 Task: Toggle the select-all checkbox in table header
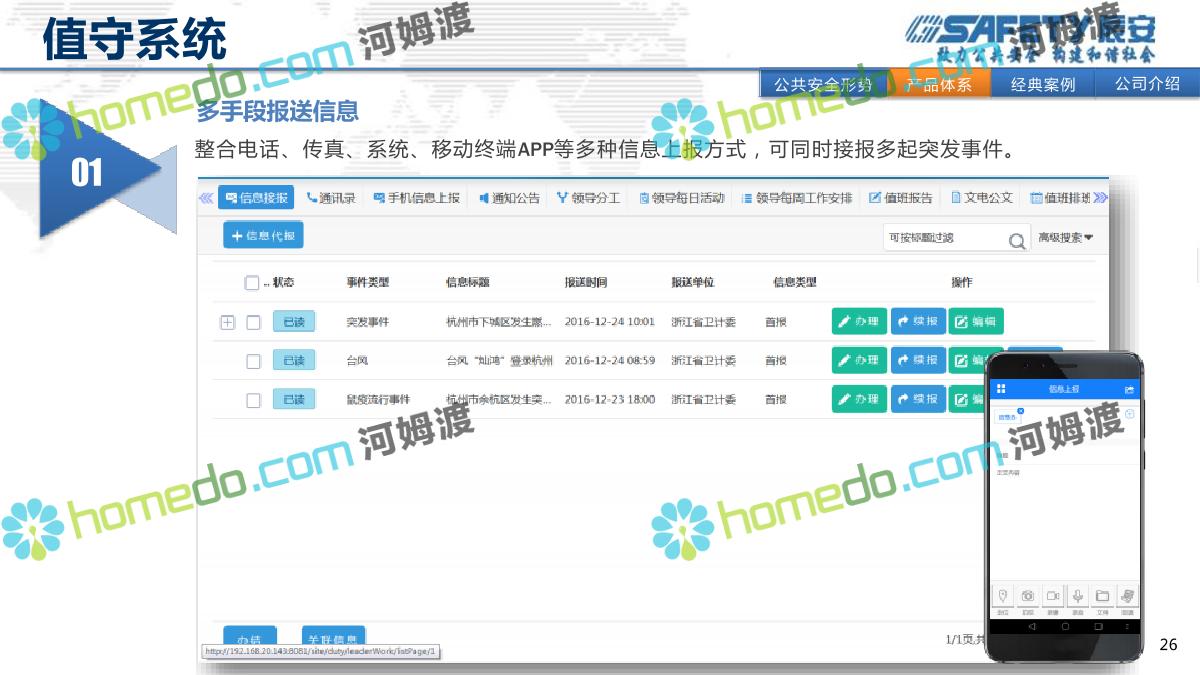point(252,283)
